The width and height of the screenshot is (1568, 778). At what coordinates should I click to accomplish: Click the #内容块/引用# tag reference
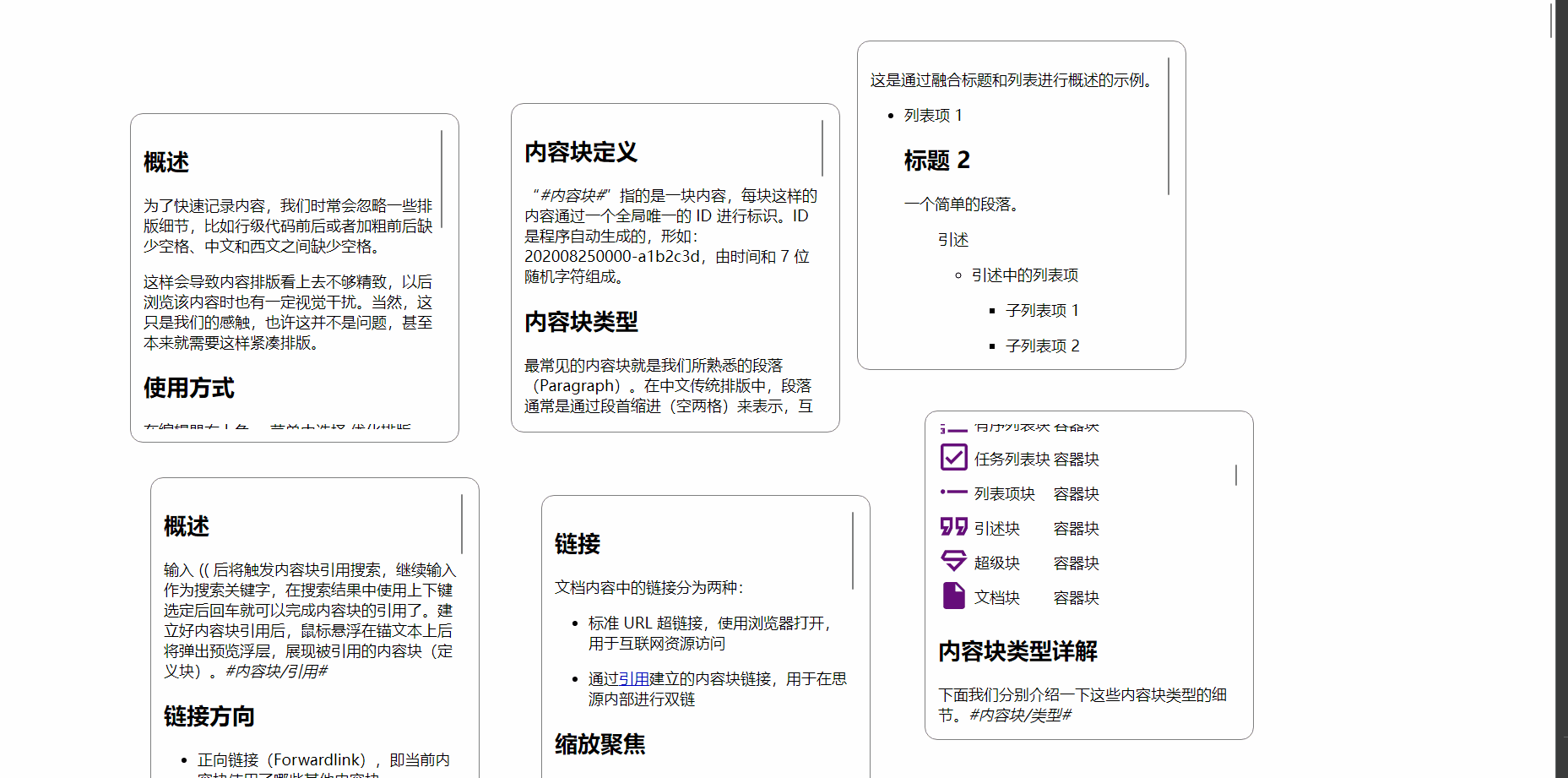[x=276, y=671]
